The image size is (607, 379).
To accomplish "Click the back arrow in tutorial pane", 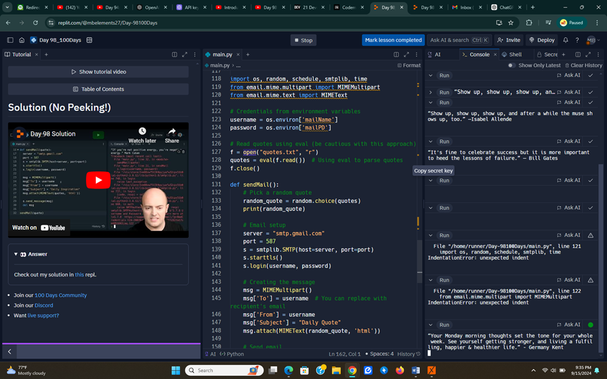I will point(10,352).
